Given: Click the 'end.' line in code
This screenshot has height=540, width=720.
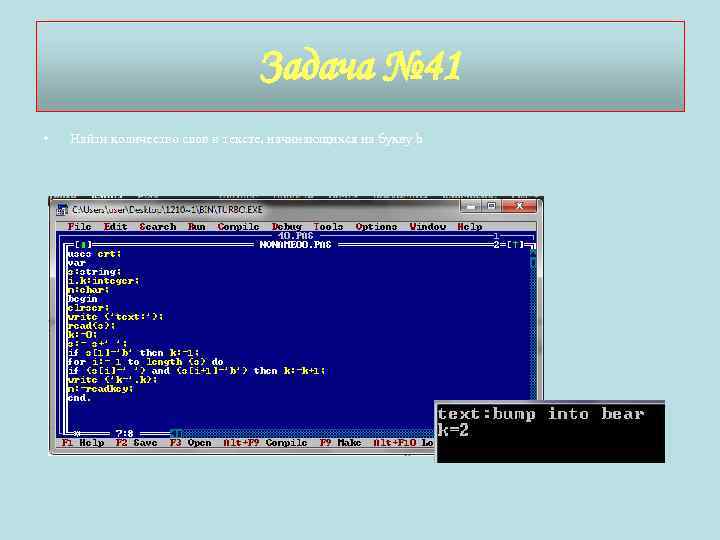Looking at the screenshot, I should point(79,398).
